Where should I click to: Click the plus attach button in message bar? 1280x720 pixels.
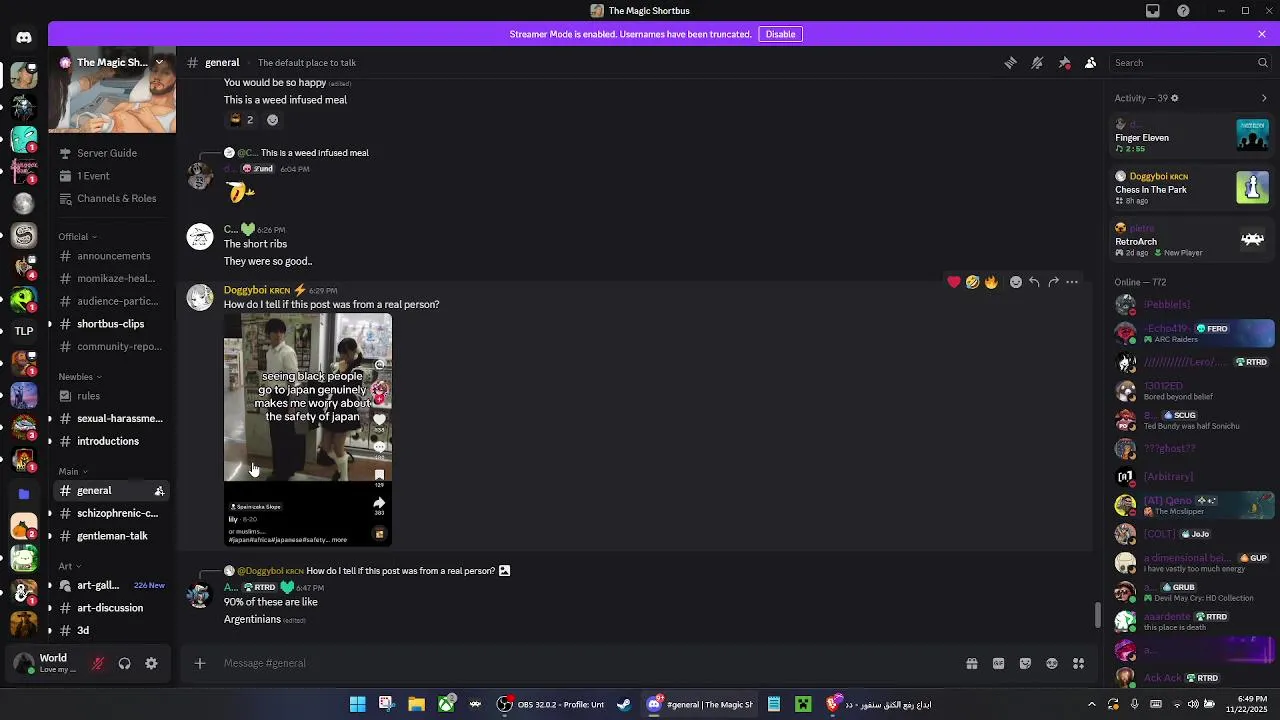[200, 663]
